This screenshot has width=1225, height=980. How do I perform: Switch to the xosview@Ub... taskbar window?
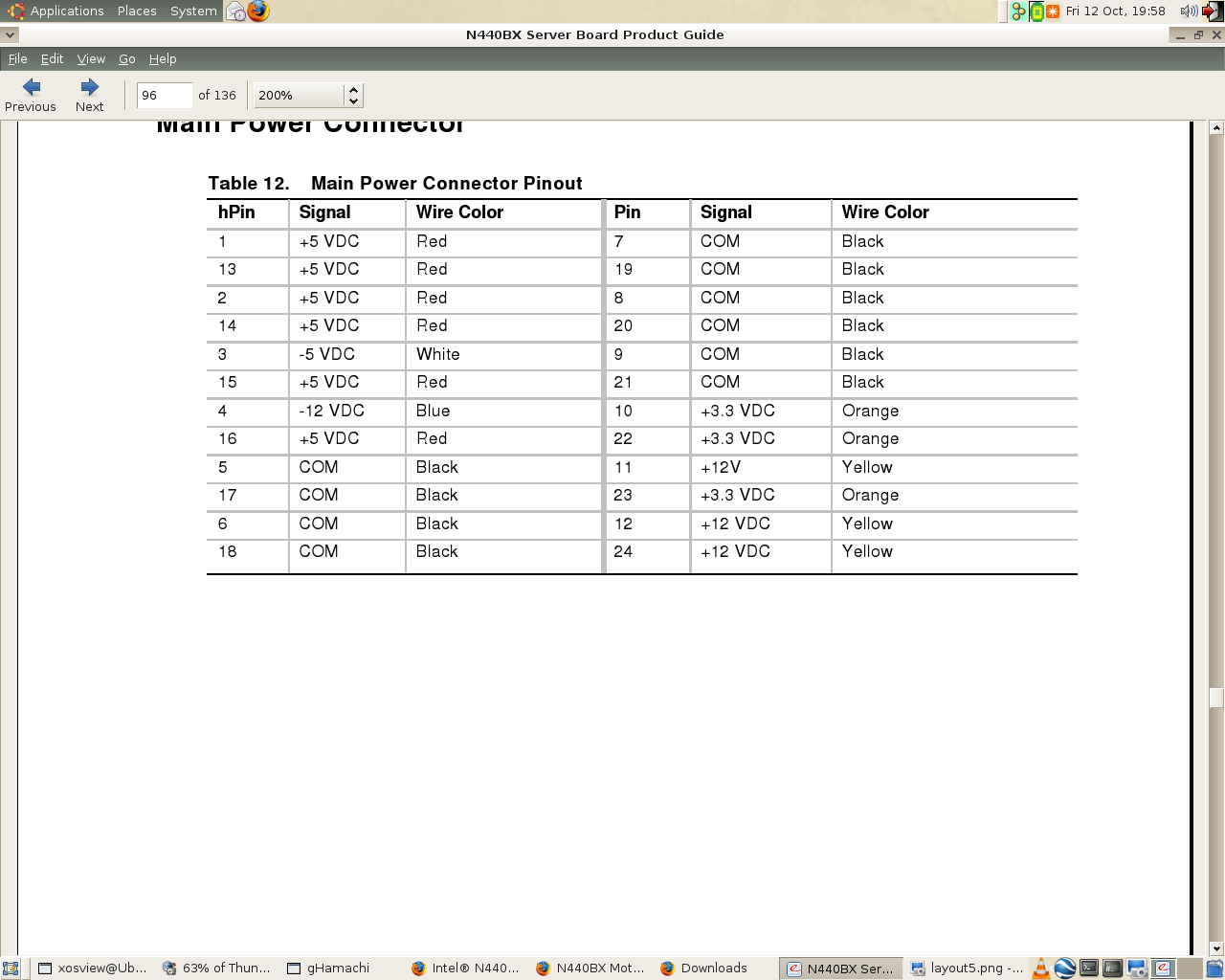pyautogui.click(x=92, y=969)
